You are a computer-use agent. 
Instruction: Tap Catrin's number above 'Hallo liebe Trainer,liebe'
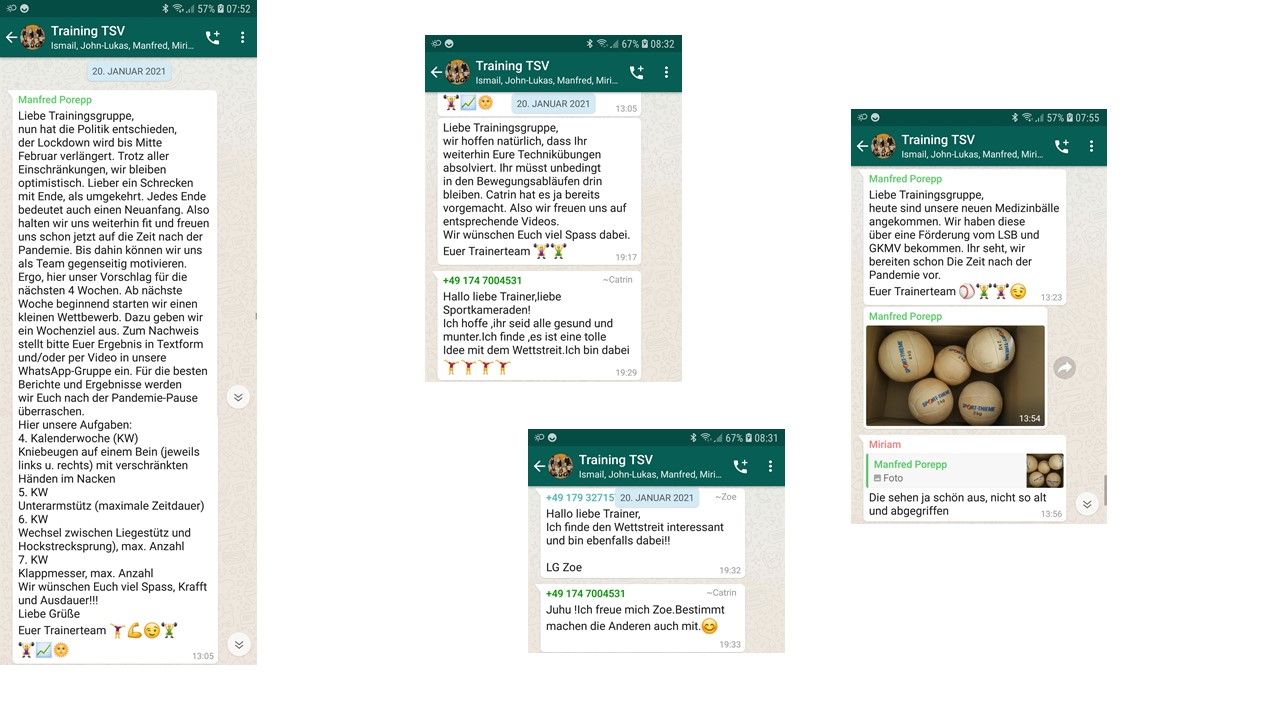coord(482,281)
